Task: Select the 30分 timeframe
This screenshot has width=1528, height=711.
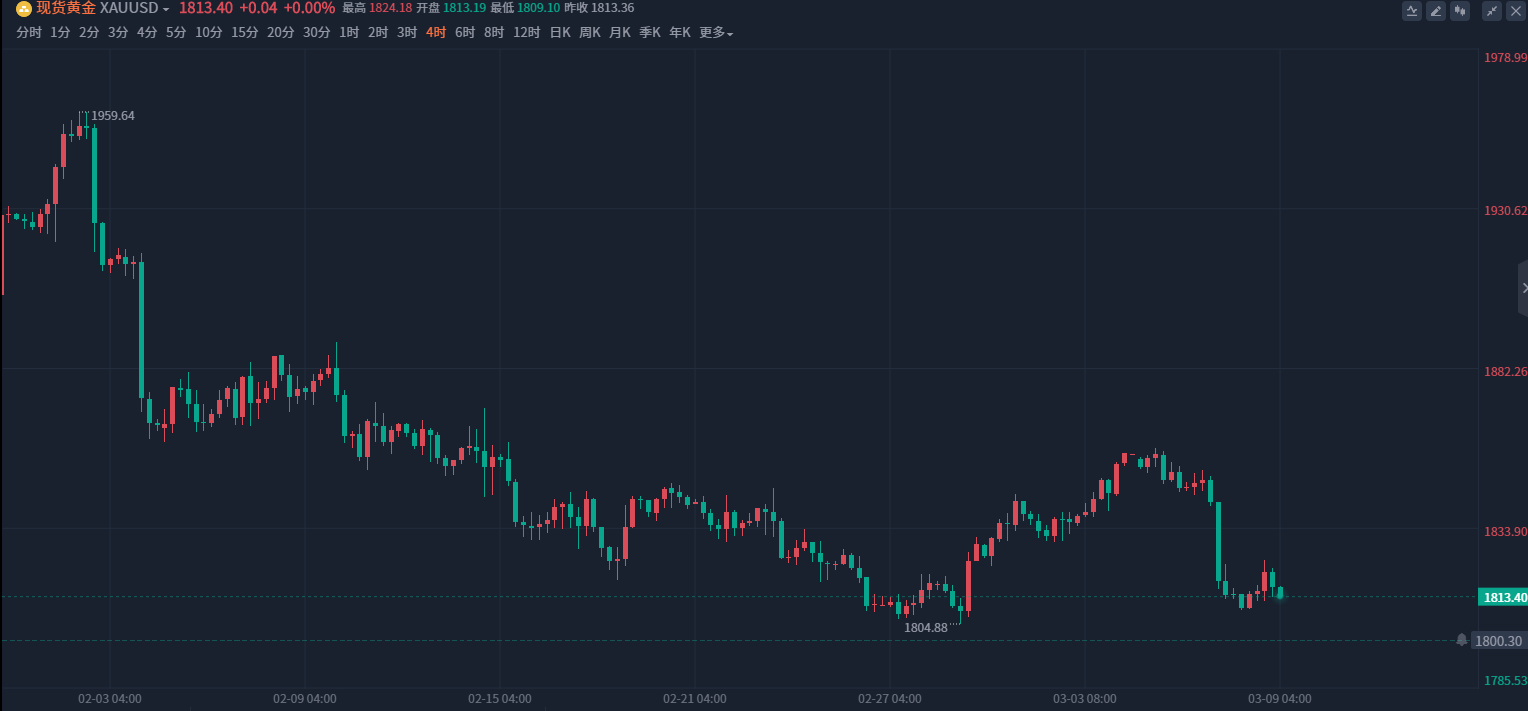Action: tap(317, 32)
